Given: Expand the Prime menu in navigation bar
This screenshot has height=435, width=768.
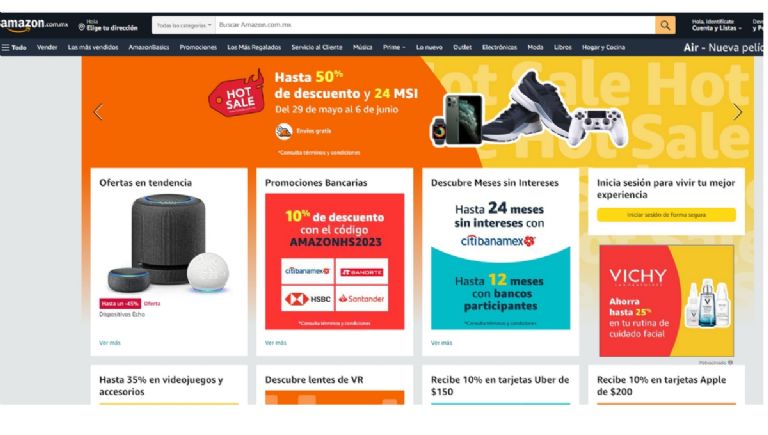Looking at the screenshot, I should [x=394, y=48].
